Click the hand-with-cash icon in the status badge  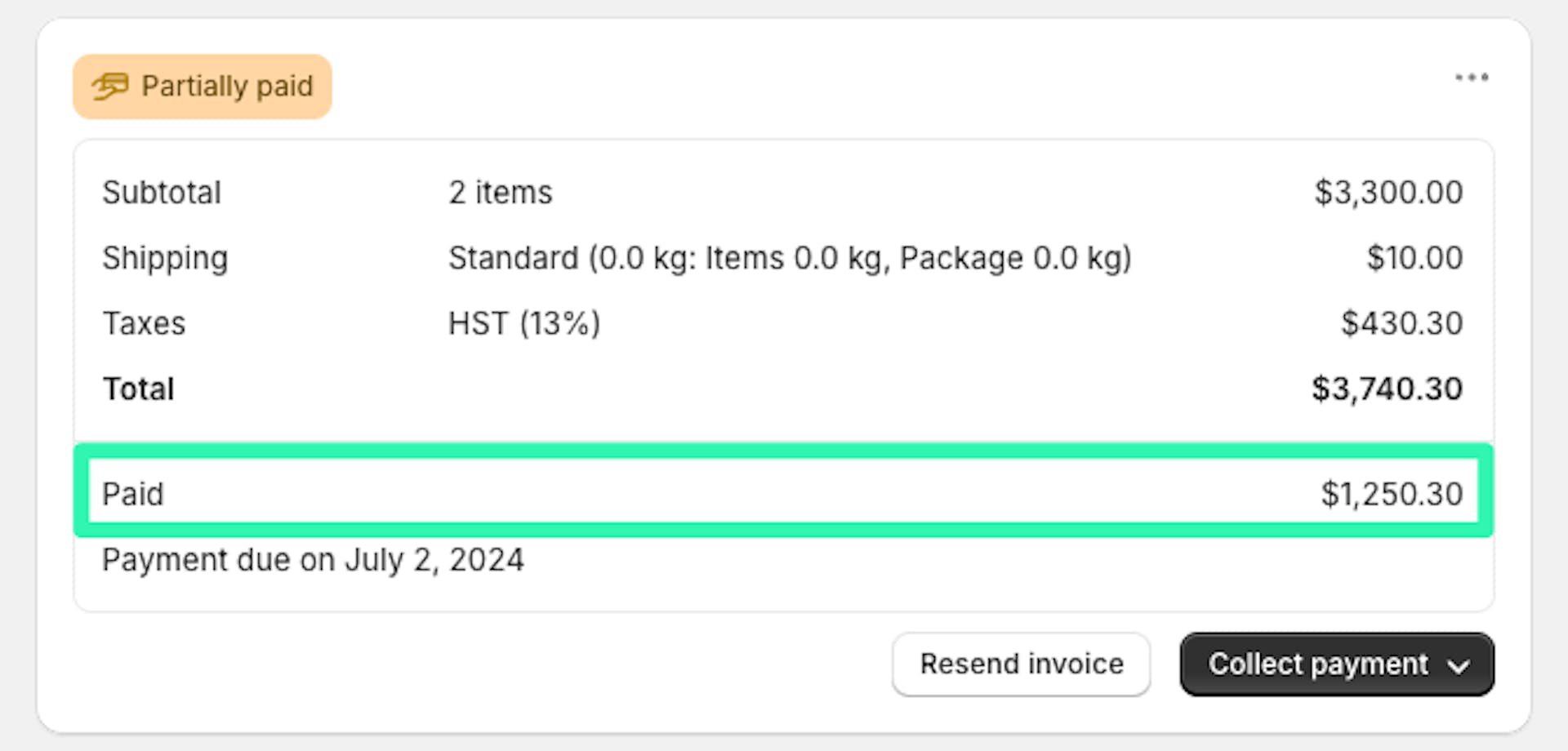pos(110,86)
